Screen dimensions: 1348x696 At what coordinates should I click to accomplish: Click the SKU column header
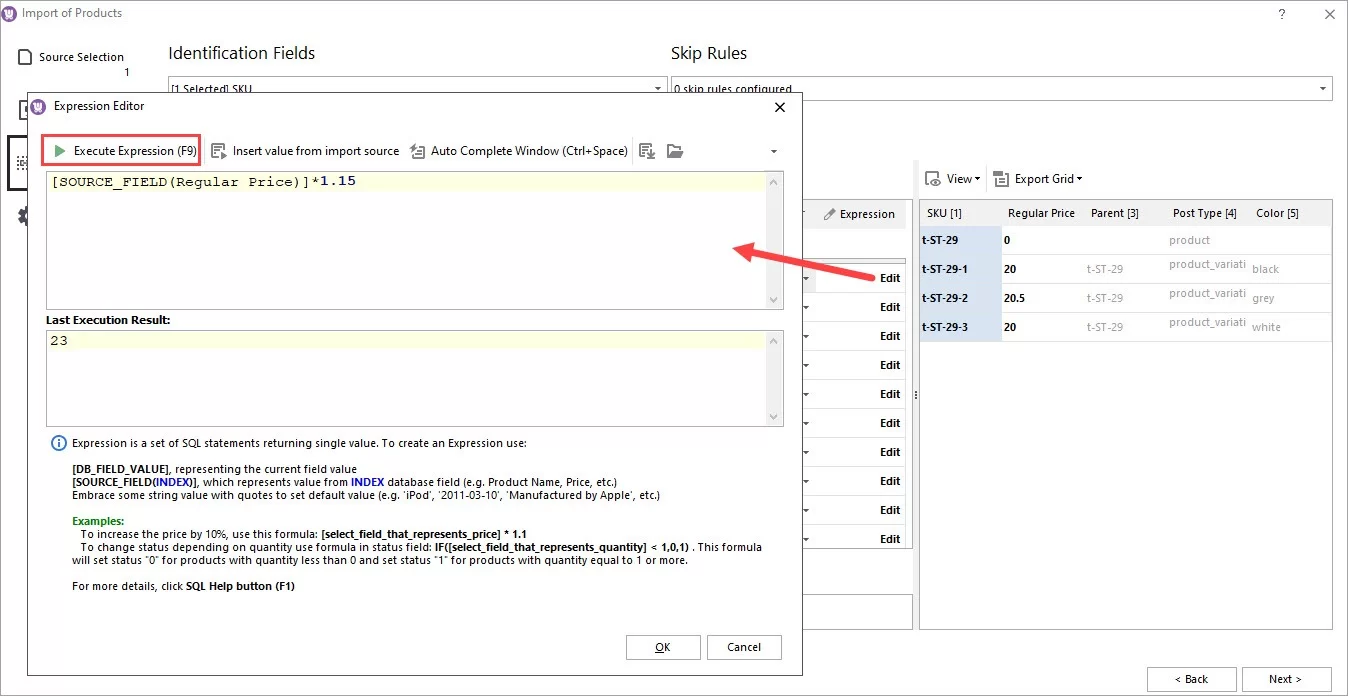pos(947,212)
